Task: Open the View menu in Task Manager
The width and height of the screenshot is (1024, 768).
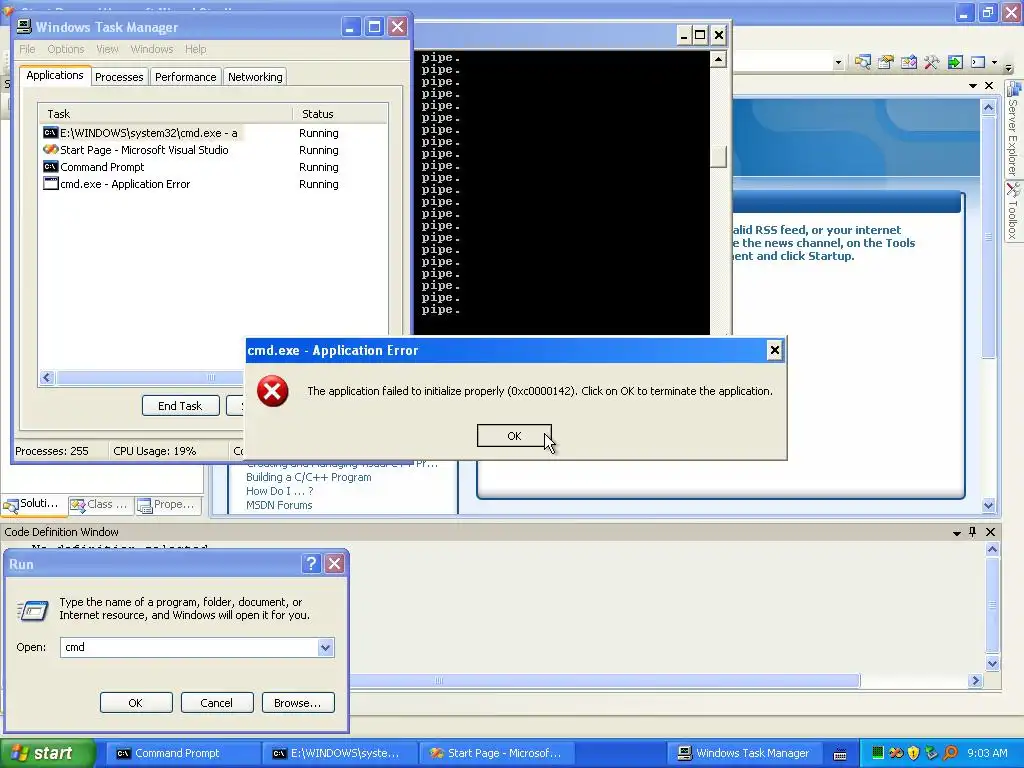Action: (107, 49)
